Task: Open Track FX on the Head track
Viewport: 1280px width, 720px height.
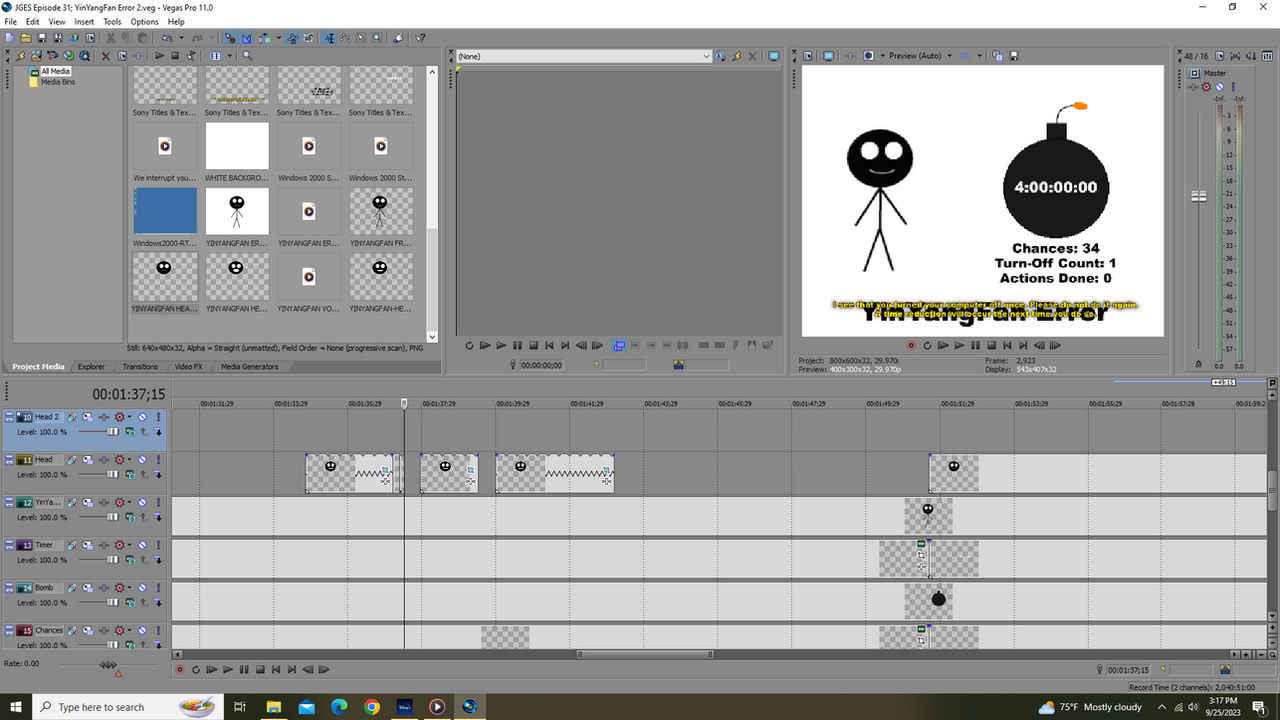Action: pyautogui.click(x=71, y=459)
